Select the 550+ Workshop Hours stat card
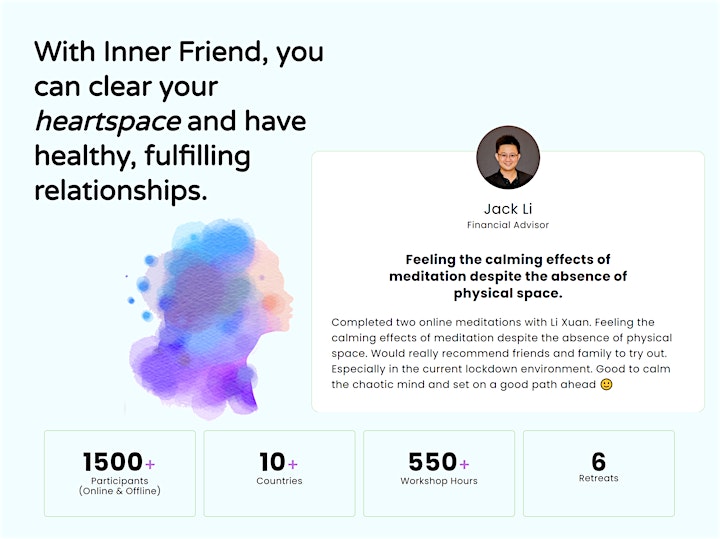The height and width of the screenshot is (539, 720). pyautogui.click(x=439, y=473)
